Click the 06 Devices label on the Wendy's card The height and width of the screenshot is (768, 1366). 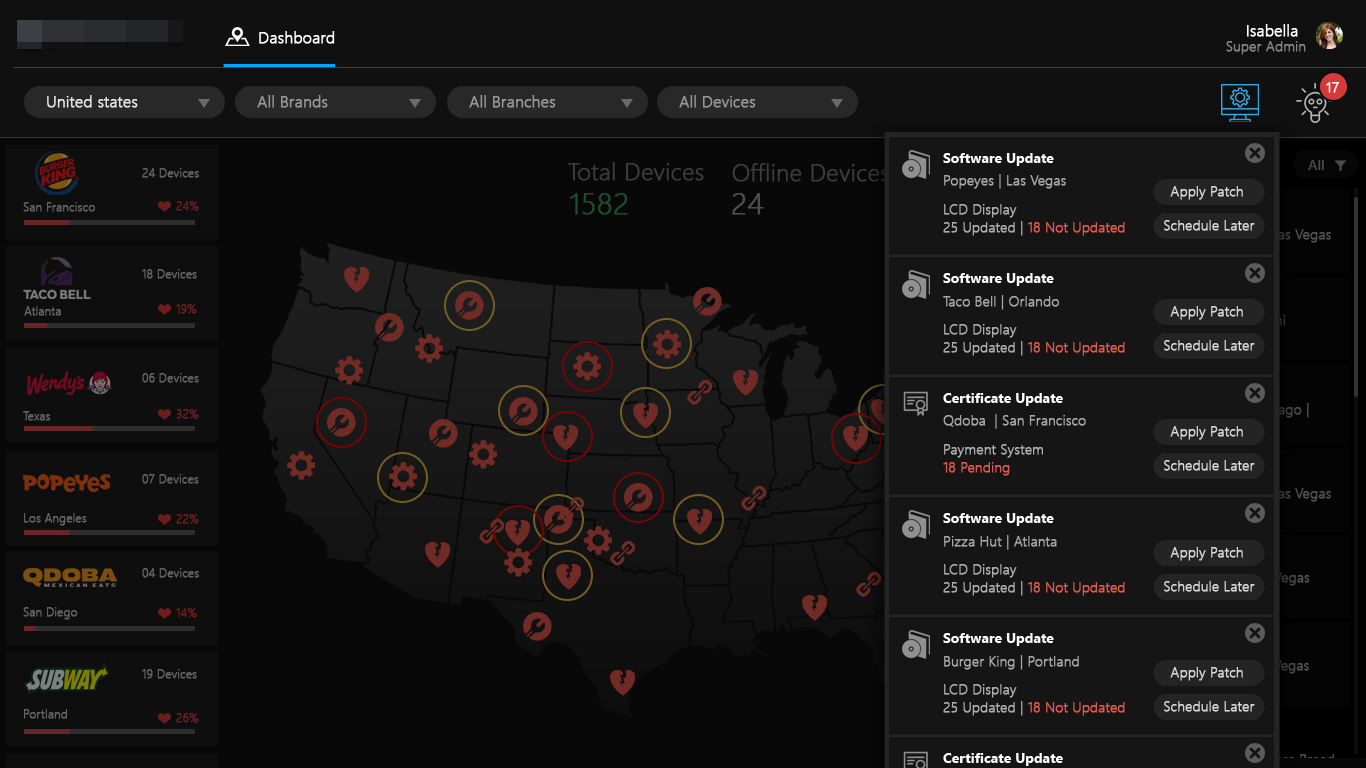point(170,378)
